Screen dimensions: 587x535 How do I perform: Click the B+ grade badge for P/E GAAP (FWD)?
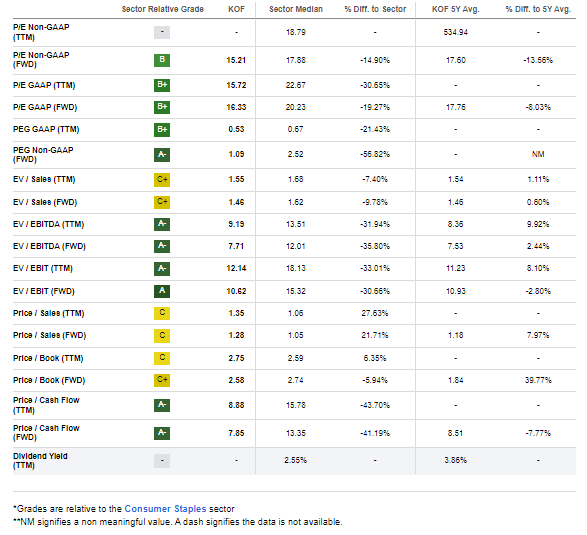coord(162,107)
